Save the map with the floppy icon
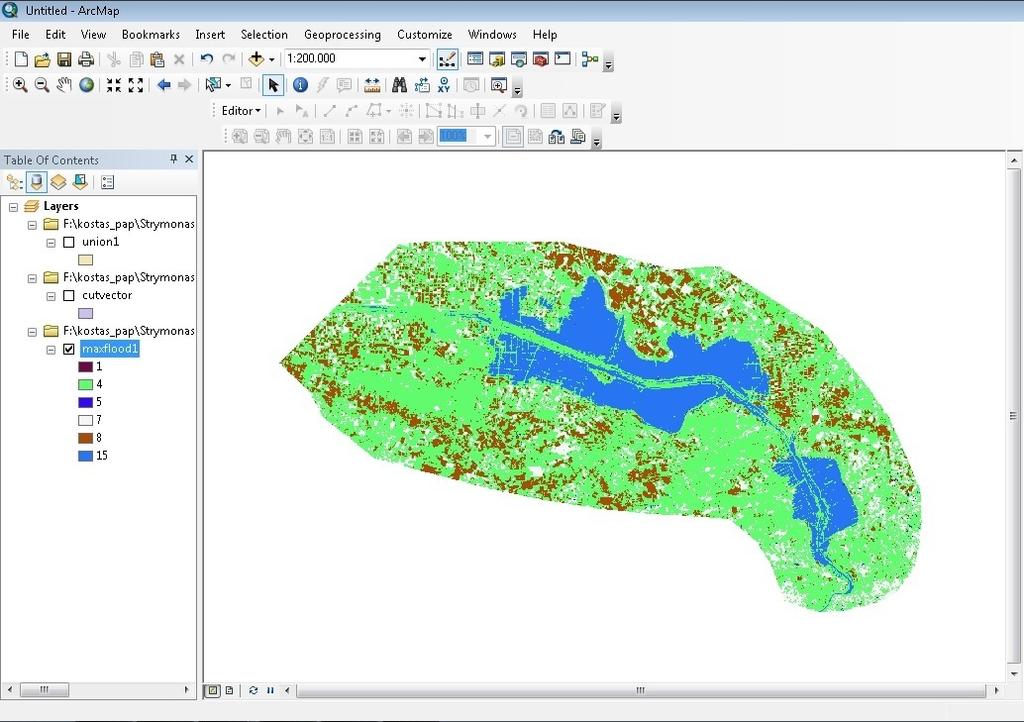This screenshot has width=1024, height=722. [64, 59]
